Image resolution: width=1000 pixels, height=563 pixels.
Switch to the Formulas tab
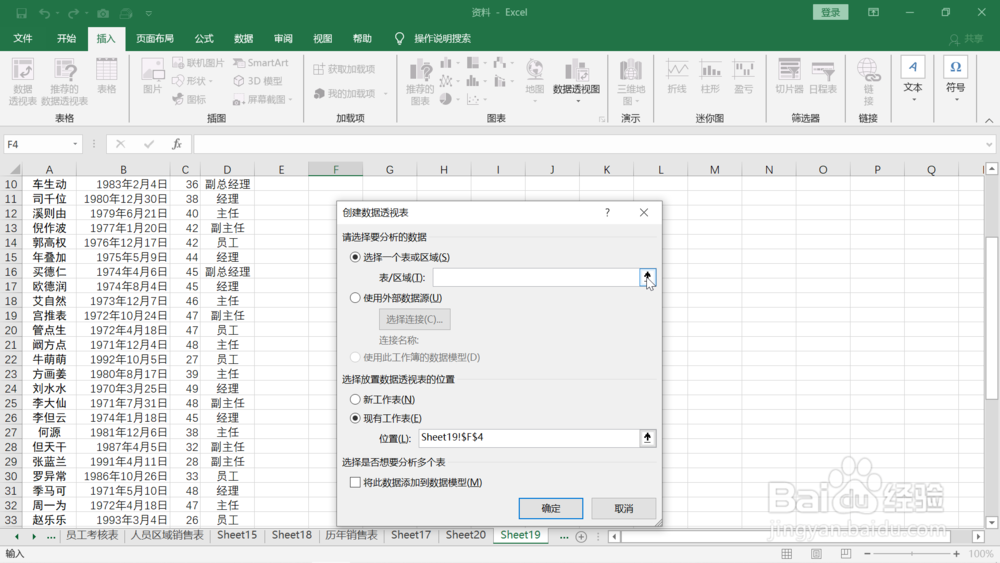click(204, 38)
